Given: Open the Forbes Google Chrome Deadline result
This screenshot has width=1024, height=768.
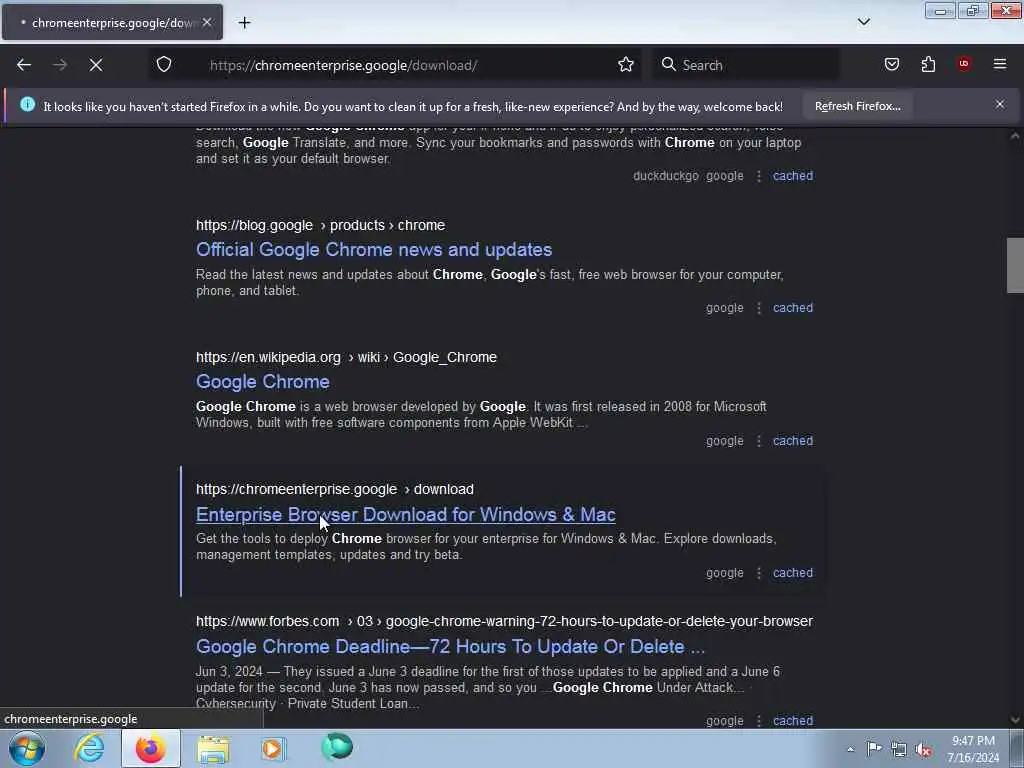Looking at the screenshot, I should 451,647.
